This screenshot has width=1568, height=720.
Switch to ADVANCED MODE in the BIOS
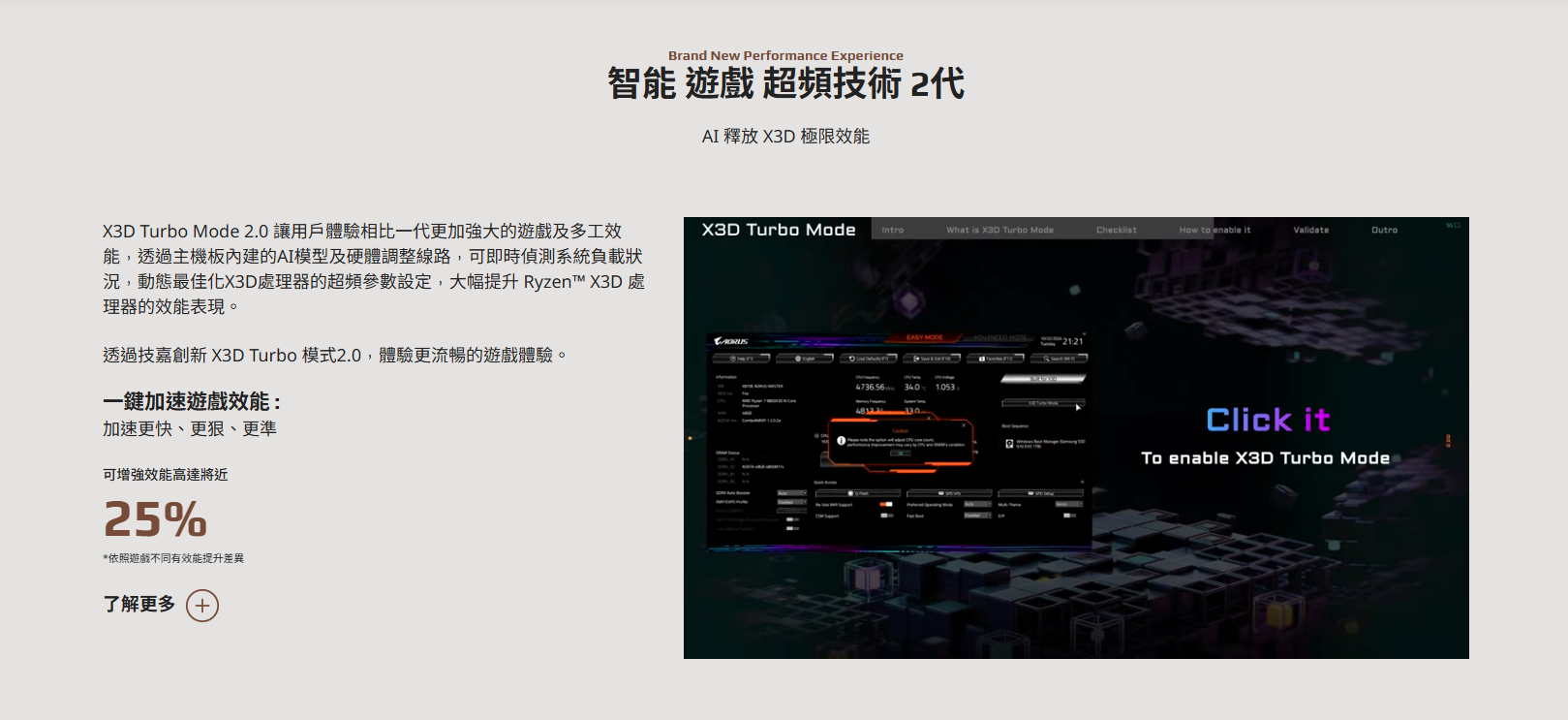(999, 337)
